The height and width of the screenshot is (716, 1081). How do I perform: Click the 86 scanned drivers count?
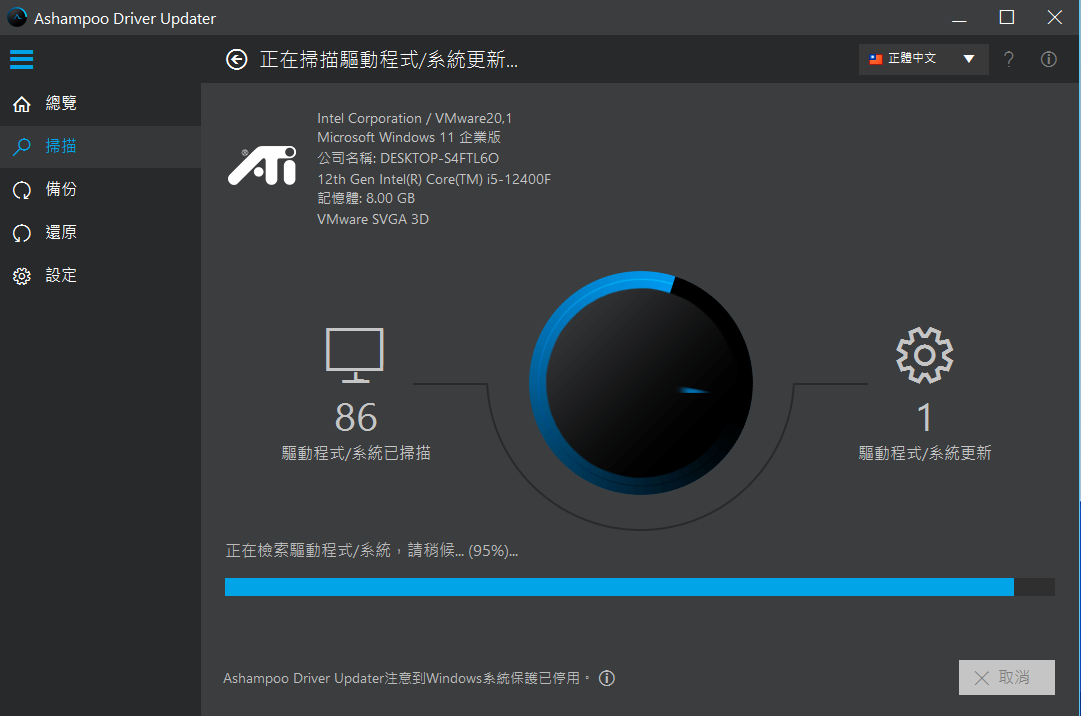[356, 418]
